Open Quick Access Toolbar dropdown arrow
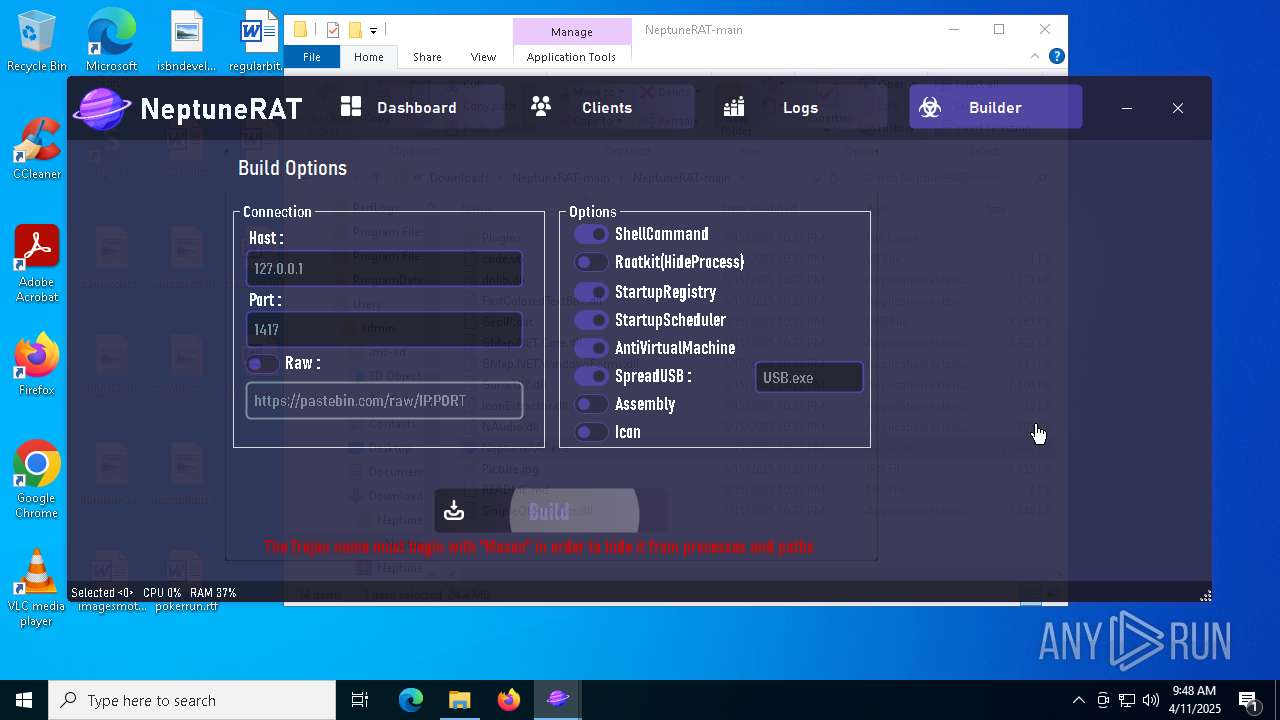 [x=374, y=31]
